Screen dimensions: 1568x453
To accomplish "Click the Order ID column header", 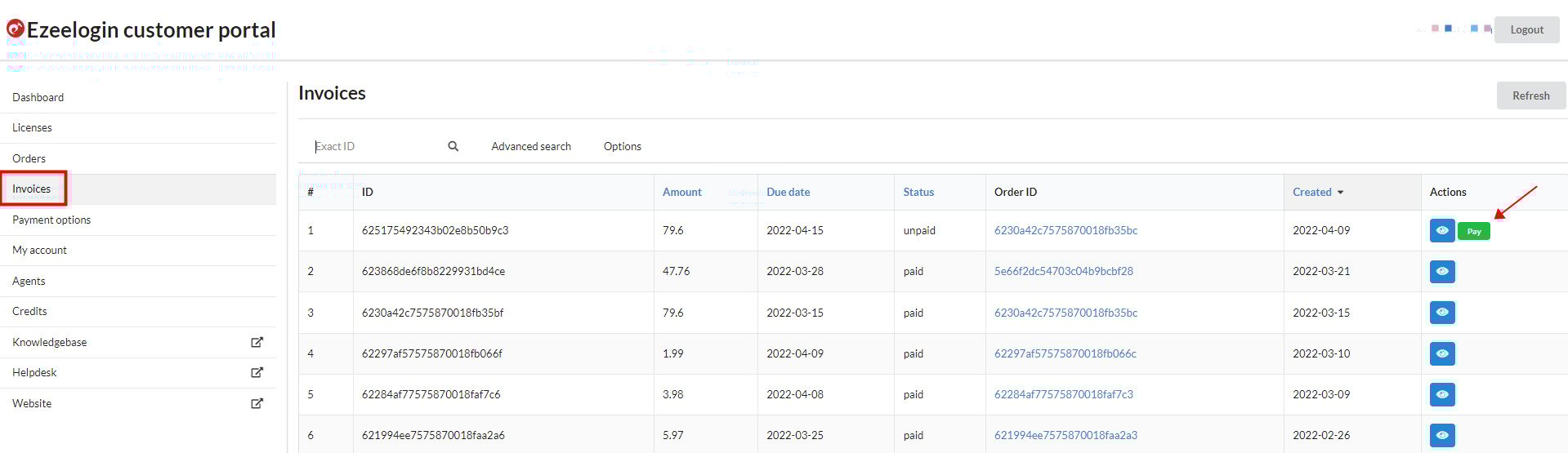I will pos(1015,193).
